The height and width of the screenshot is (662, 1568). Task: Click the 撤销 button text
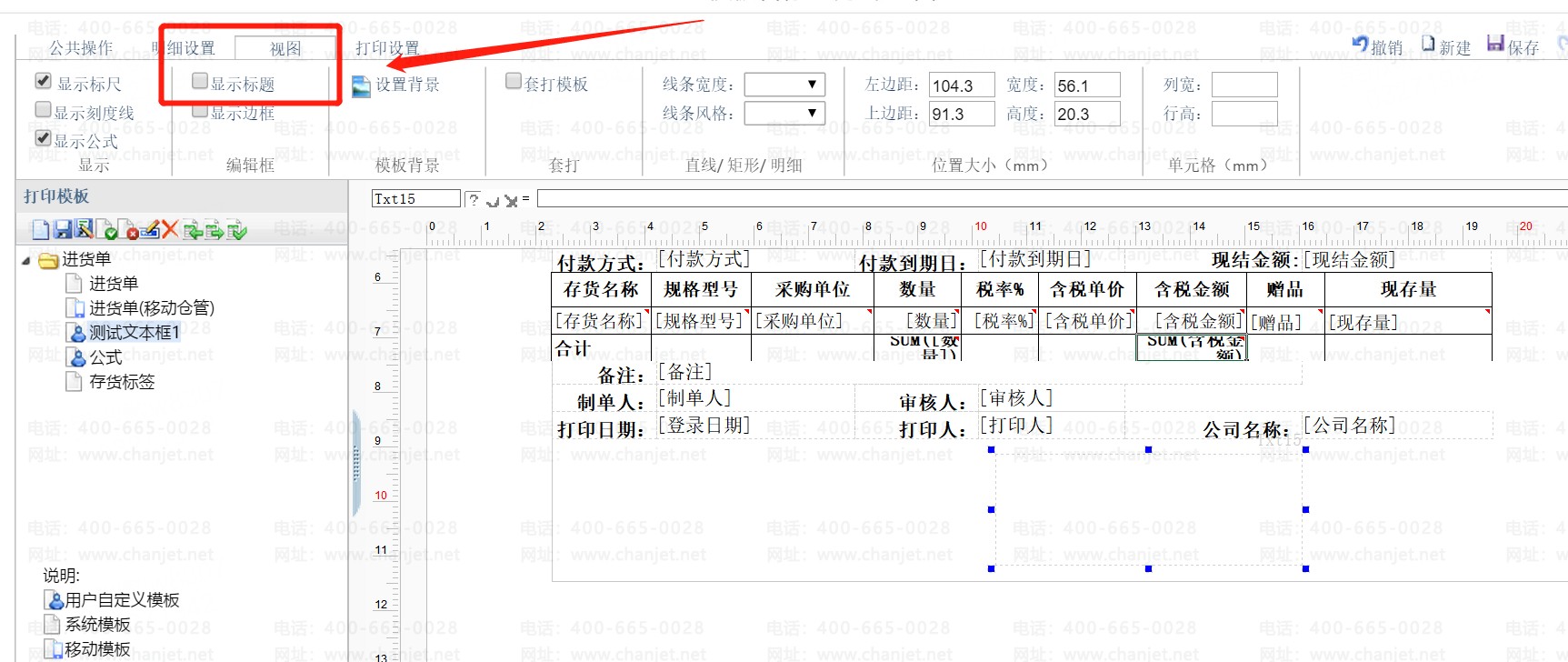[1386, 47]
